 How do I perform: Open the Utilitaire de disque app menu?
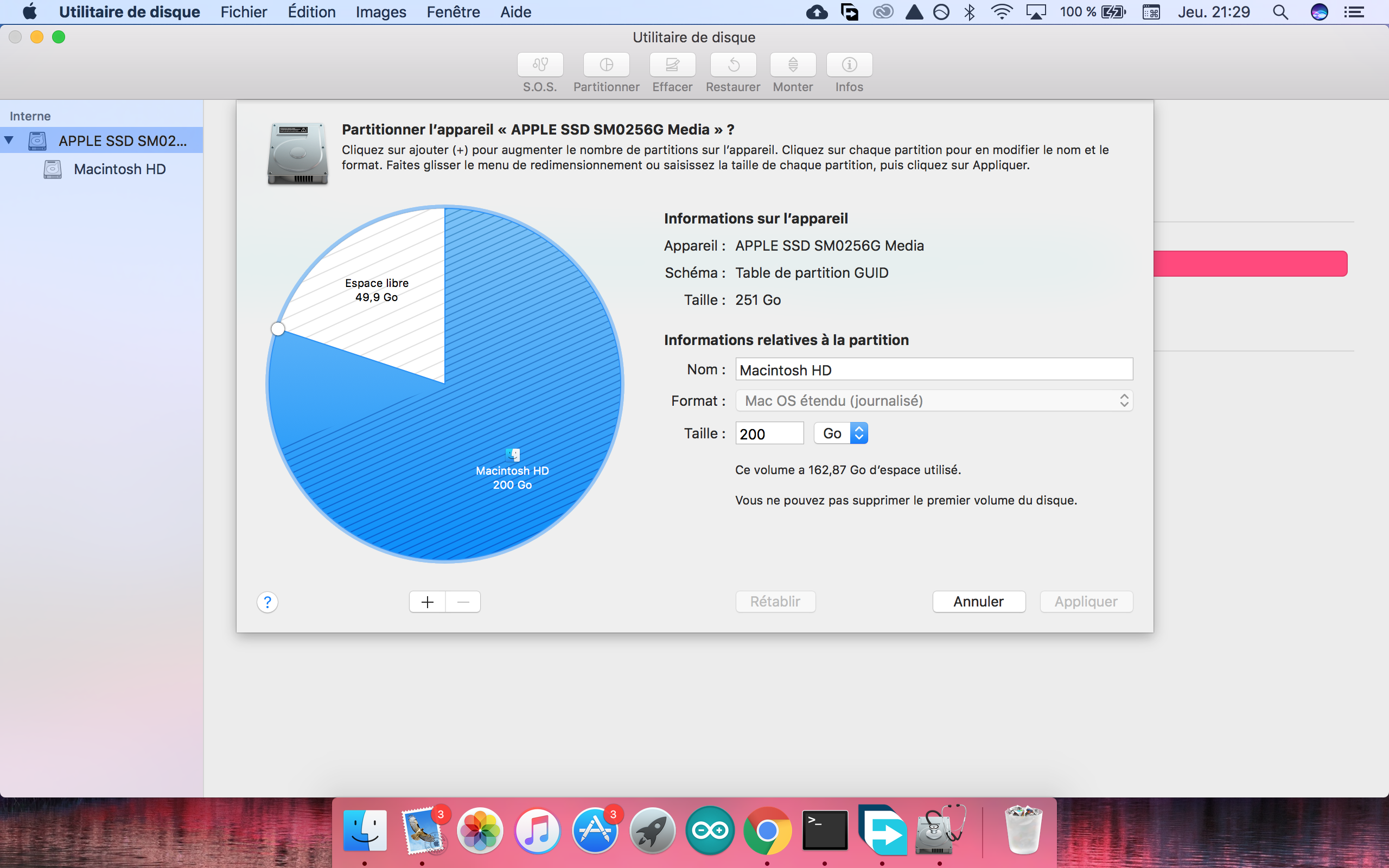coord(129,11)
